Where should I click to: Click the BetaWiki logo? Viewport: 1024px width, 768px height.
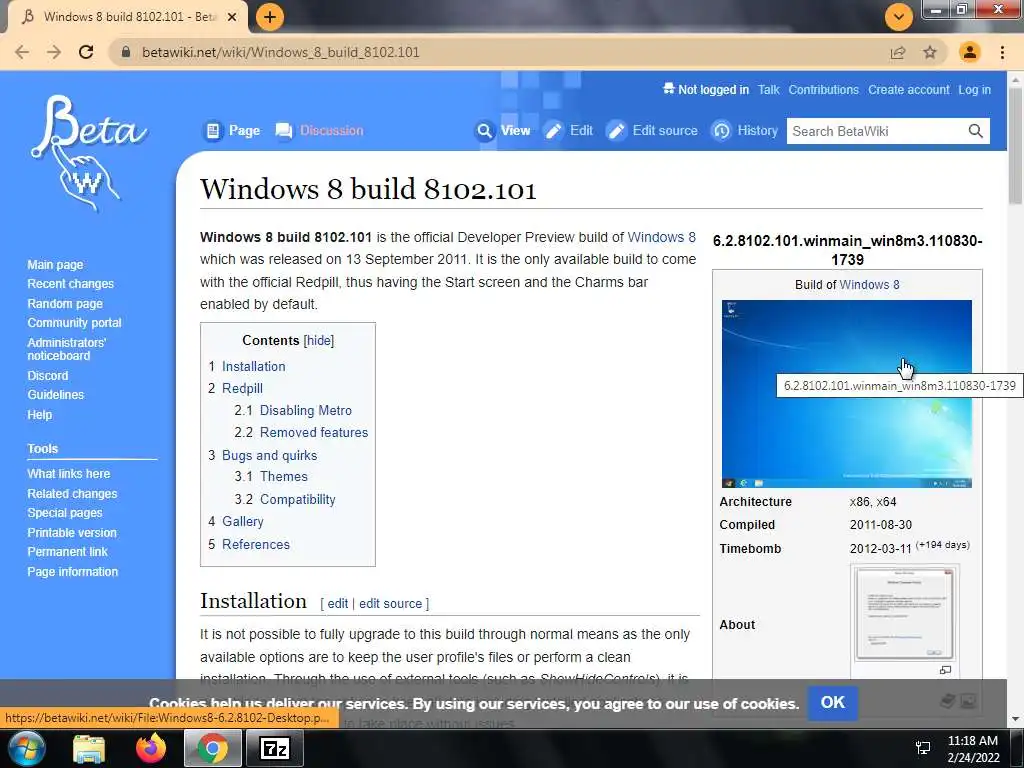click(x=89, y=153)
